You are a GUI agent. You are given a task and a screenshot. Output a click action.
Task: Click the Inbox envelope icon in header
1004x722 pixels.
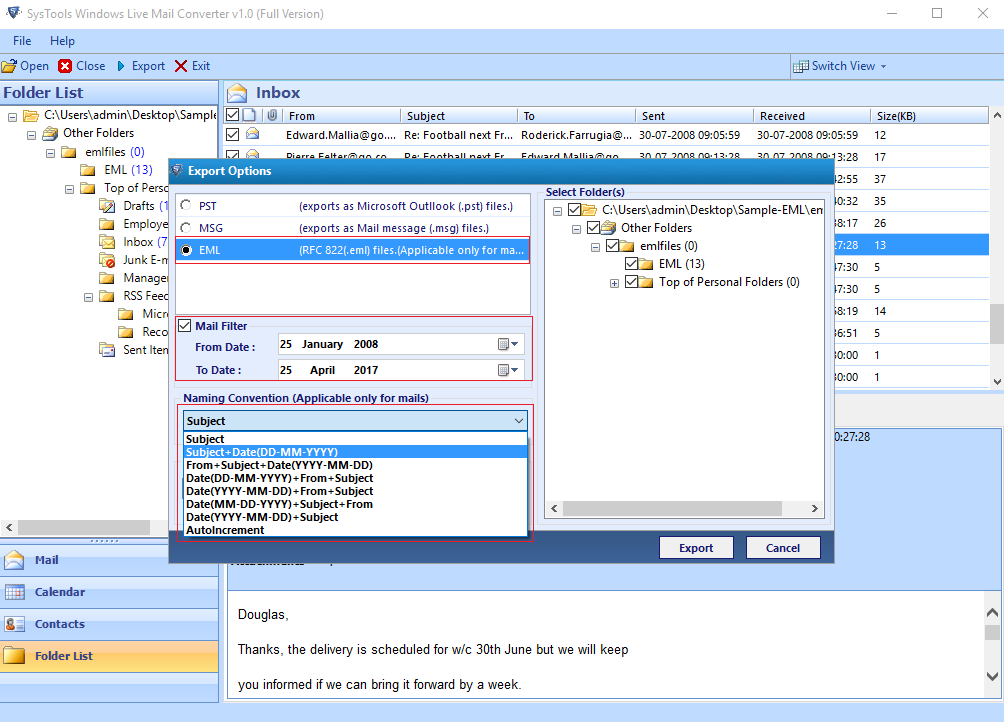coord(237,93)
